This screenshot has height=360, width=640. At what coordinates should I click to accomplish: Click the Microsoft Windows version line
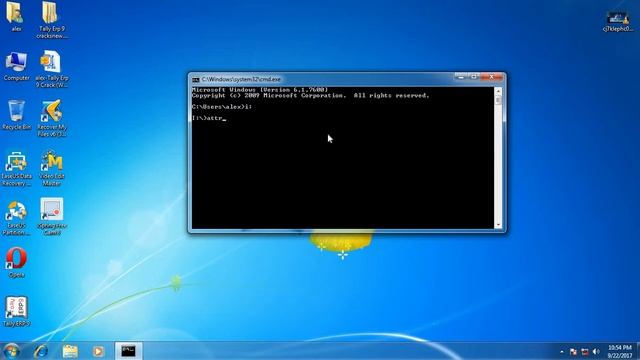pyautogui.click(x=260, y=90)
